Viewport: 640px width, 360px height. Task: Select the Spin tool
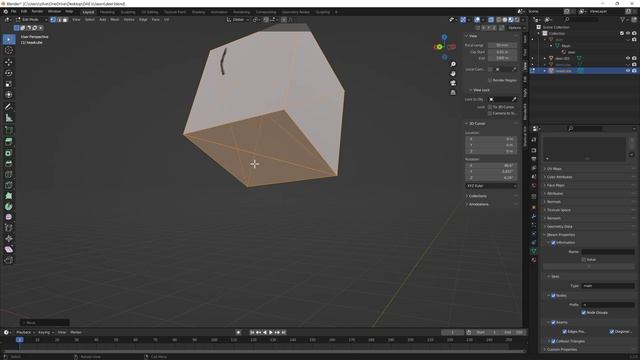point(9,207)
